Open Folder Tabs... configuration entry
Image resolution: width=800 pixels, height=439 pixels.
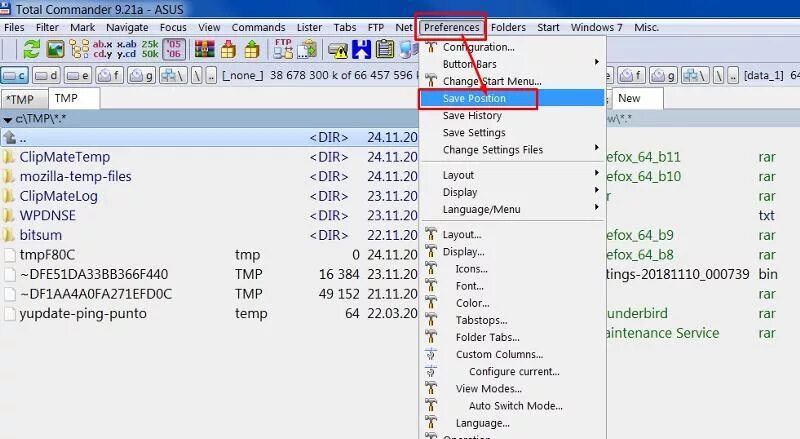[x=512, y=337]
